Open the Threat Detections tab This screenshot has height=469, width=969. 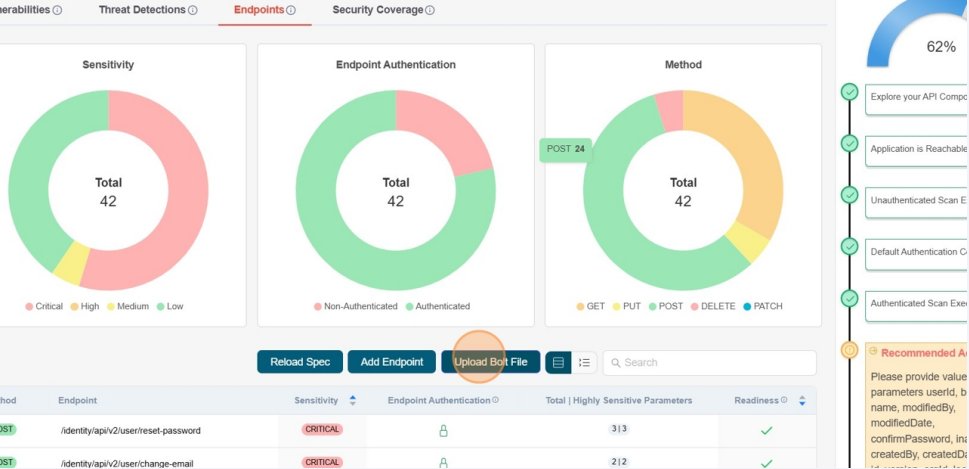point(142,10)
